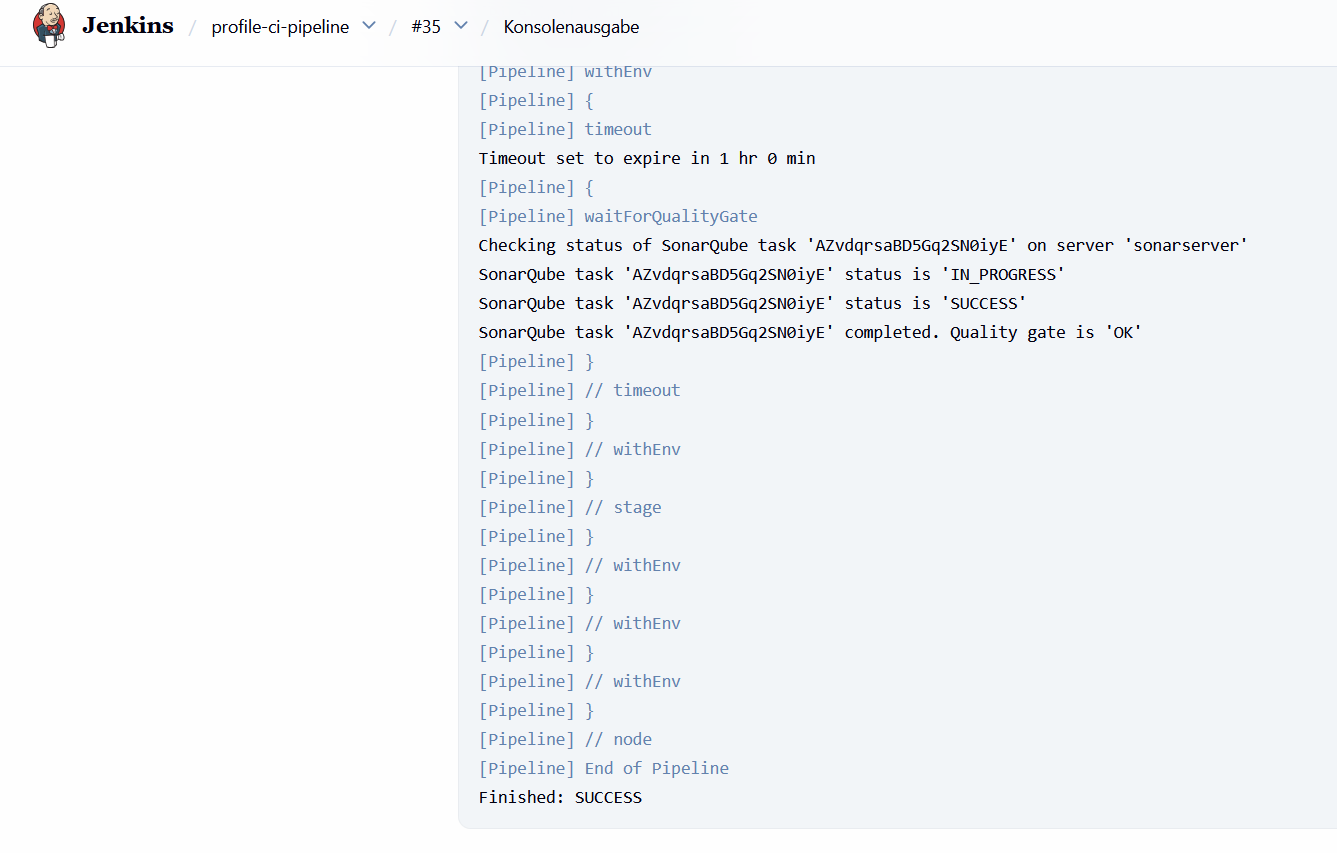Open the build #35 dropdown chevron
Viewport: 1337px width, 853px height.
coord(462,27)
